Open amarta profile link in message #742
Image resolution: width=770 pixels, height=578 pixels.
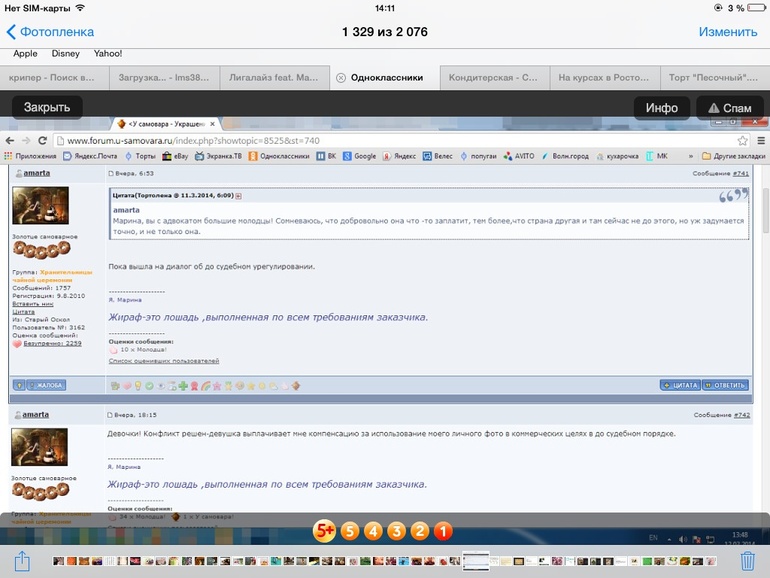point(36,415)
